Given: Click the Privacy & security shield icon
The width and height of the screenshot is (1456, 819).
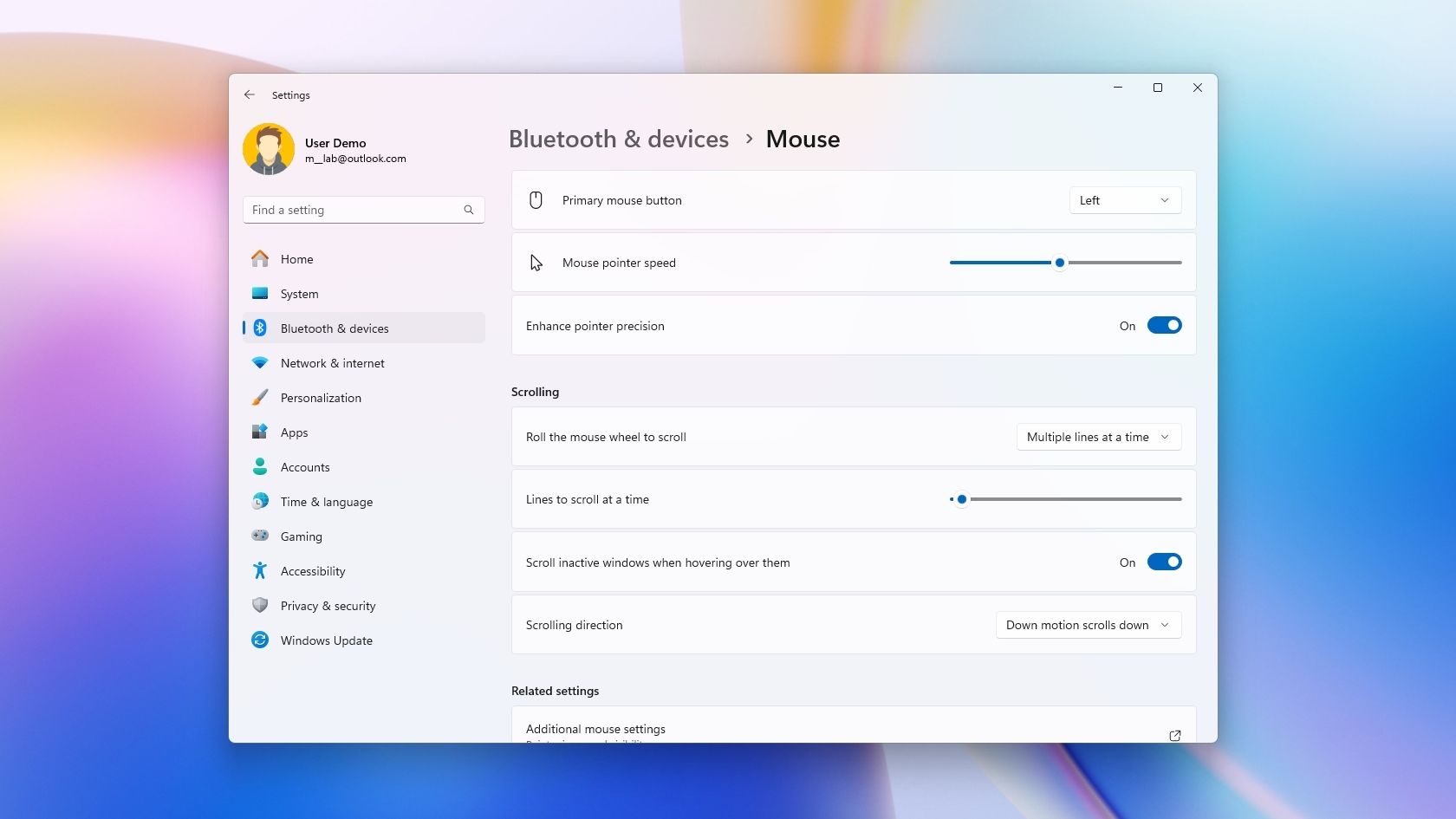Looking at the screenshot, I should pyautogui.click(x=260, y=606).
